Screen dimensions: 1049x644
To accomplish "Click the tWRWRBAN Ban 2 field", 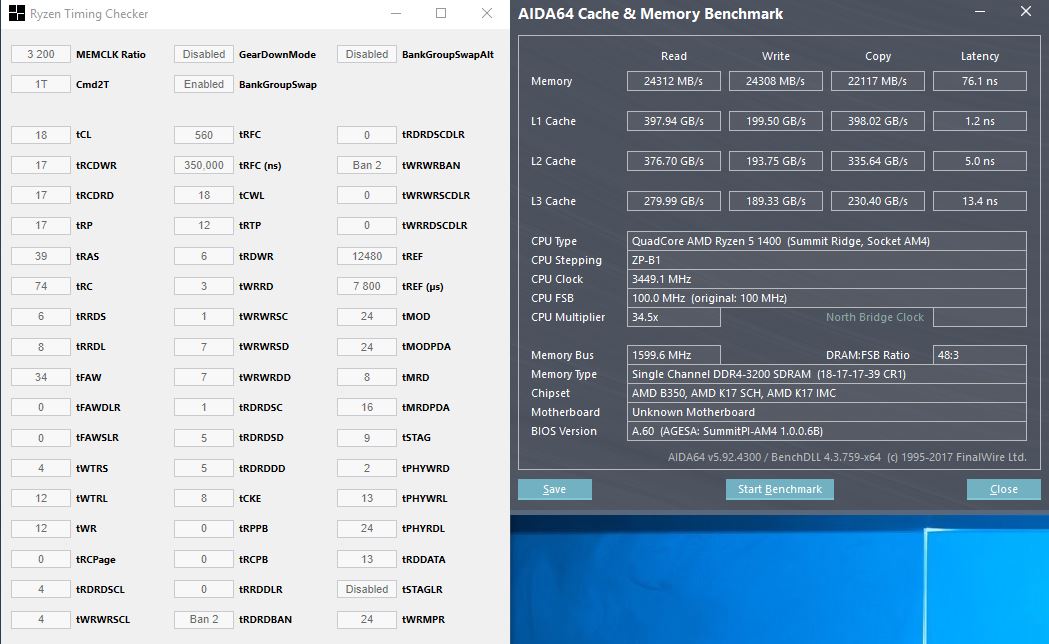I will [x=367, y=165].
